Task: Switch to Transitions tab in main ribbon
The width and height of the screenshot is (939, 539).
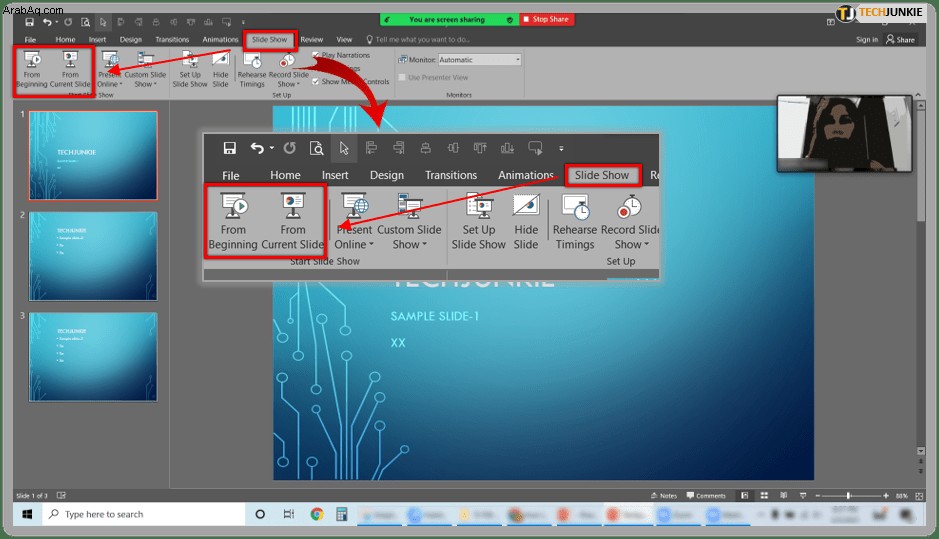Action: 172,40
